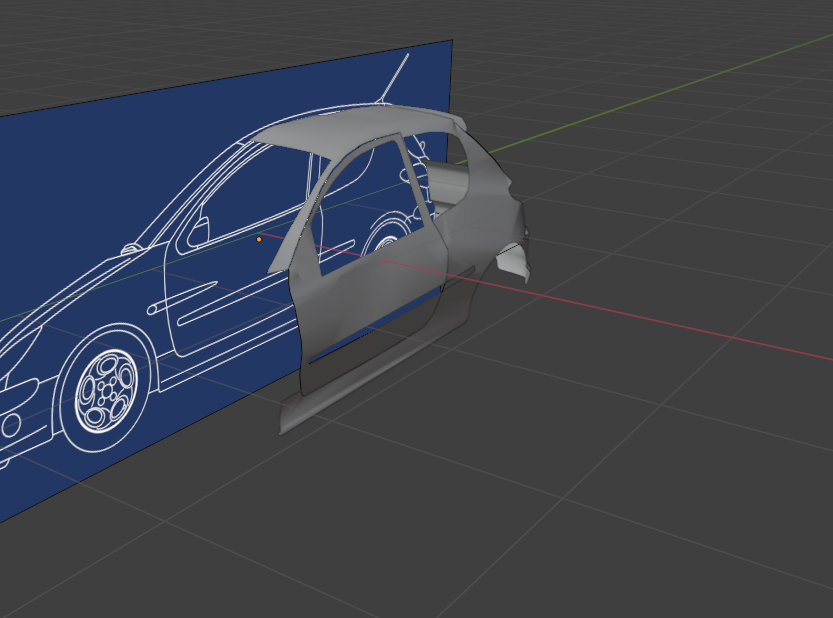The height and width of the screenshot is (618, 833).
Task: Select the rear bumper mesh fragment
Action: (513, 263)
